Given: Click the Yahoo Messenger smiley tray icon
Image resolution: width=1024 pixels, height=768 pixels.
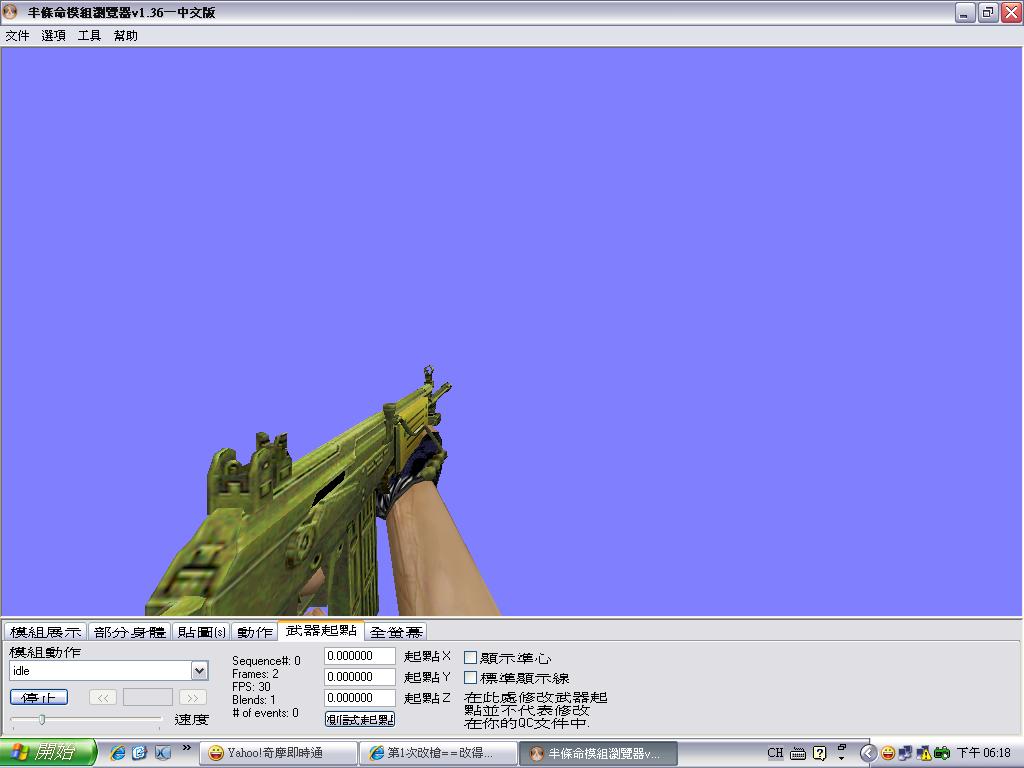Looking at the screenshot, I should click(888, 754).
